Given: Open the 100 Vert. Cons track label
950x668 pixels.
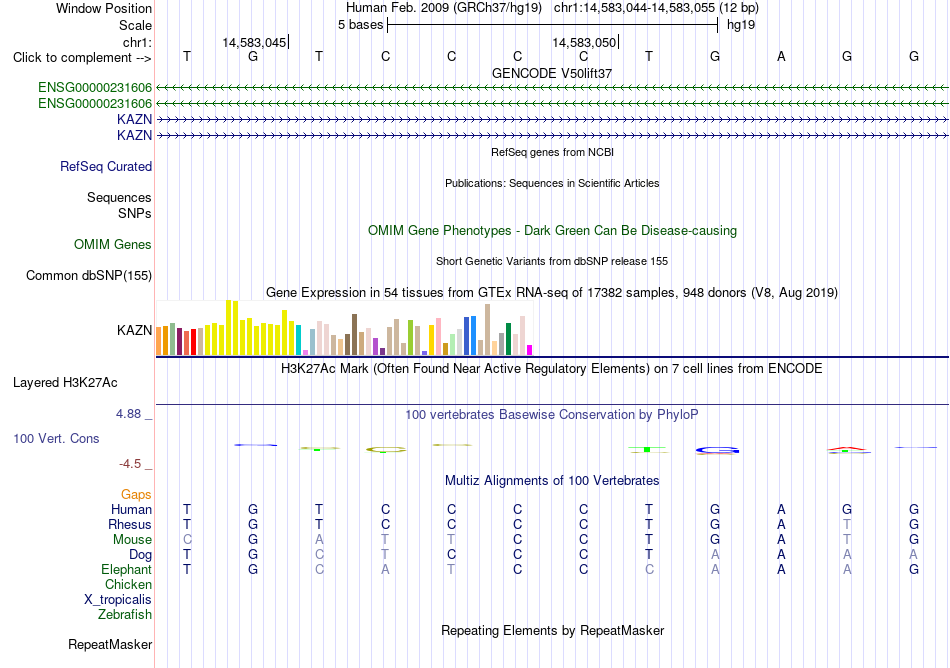Looking at the screenshot, I should (x=56, y=438).
